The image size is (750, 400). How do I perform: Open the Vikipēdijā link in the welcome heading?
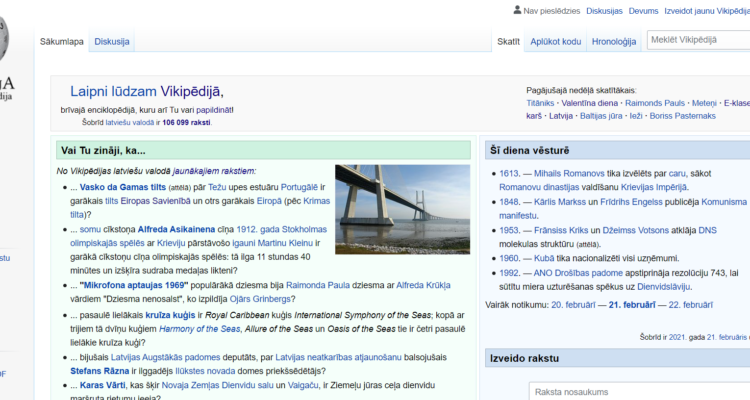tap(190, 91)
